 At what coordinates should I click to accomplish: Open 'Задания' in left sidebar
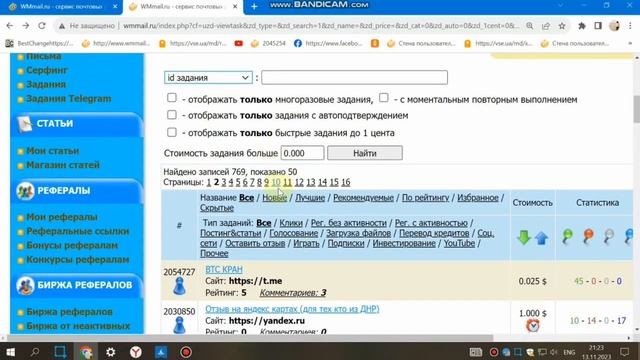click(x=46, y=84)
